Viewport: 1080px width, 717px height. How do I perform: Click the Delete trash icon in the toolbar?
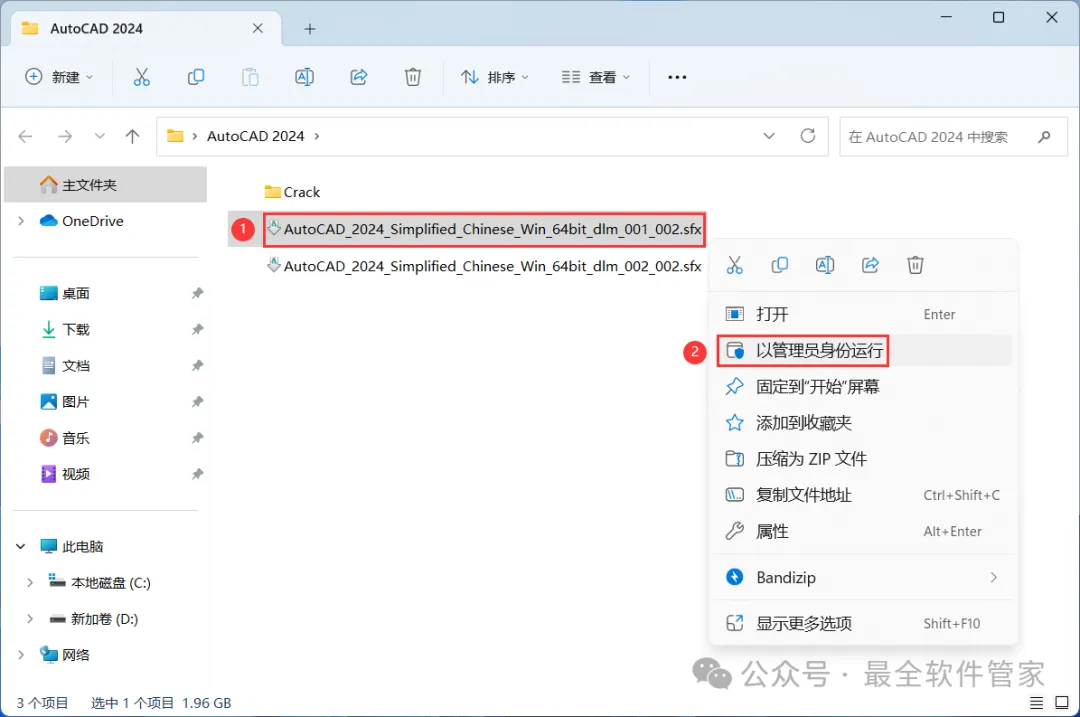(413, 77)
